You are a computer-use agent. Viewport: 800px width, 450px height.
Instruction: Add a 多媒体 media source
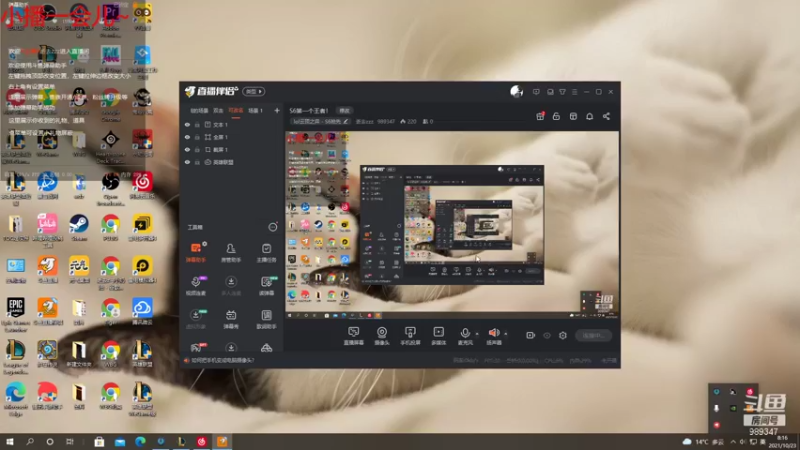pyautogui.click(x=438, y=336)
